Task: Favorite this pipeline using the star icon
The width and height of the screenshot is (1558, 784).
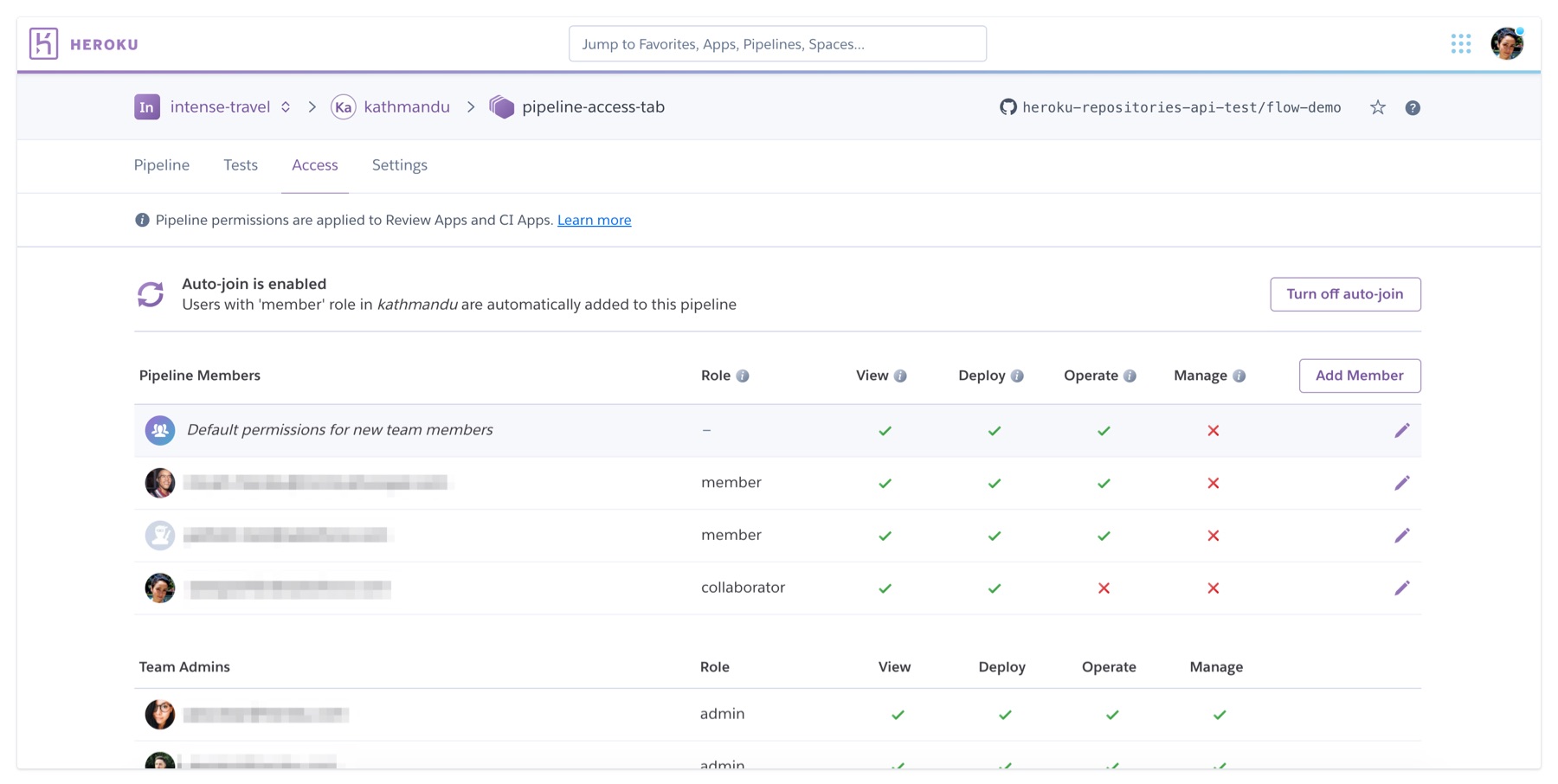Action: pyautogui.click(x=1377, y=107)
